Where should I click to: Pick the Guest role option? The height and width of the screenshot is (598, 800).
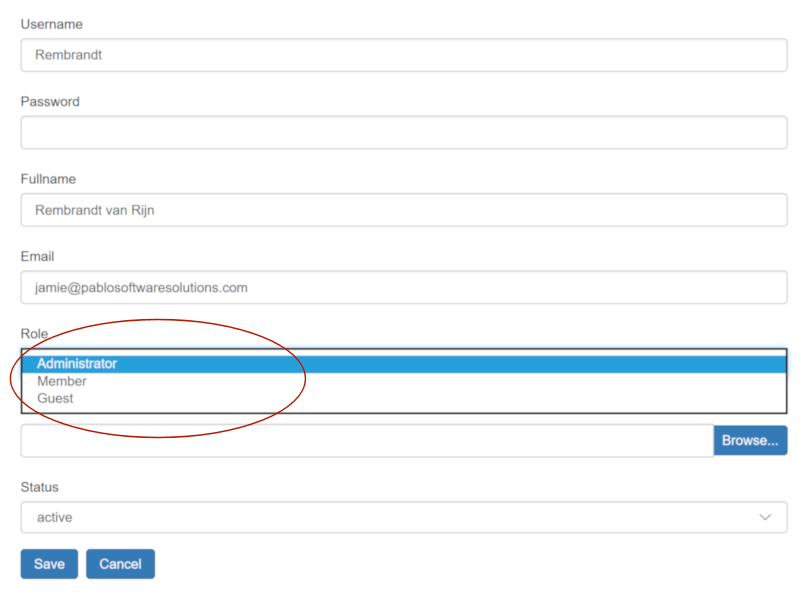tap(55, 398)
